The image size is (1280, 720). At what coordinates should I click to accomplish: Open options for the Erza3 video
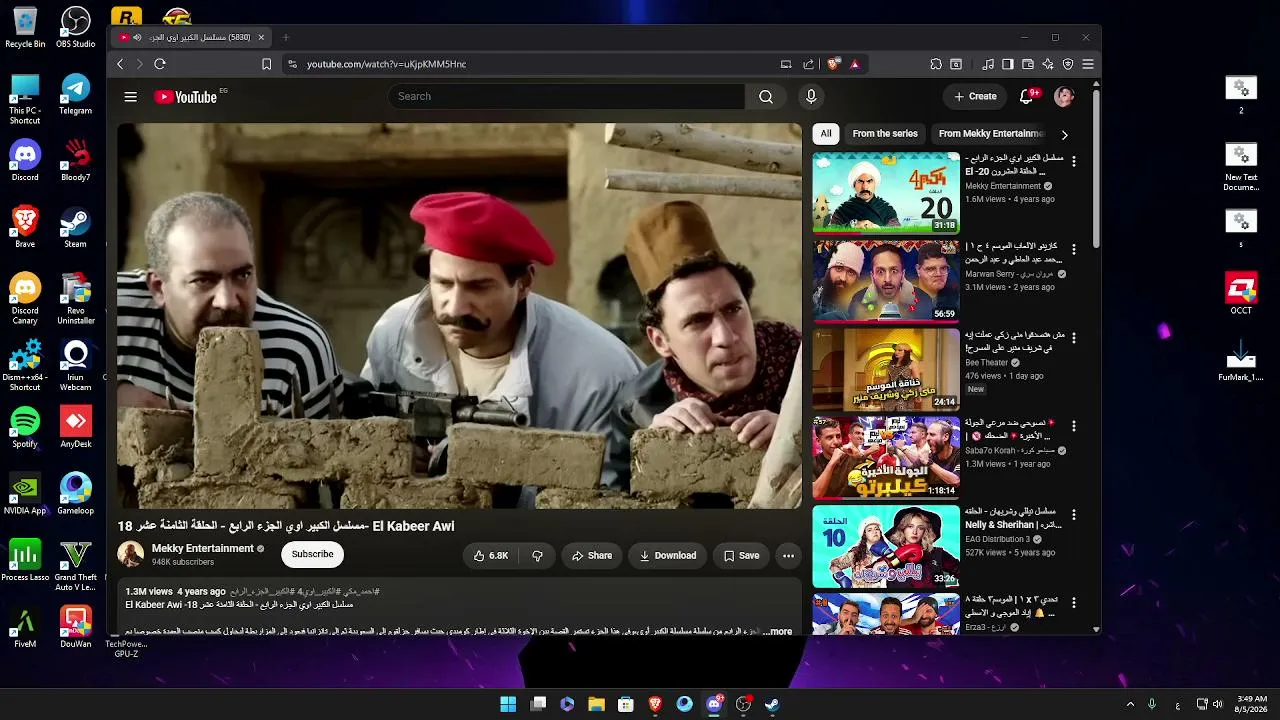(x=1074, y=603)
